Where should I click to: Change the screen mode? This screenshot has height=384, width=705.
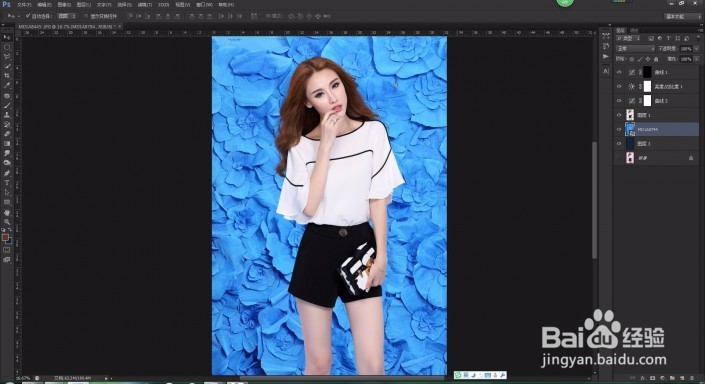pyautogui.click(x=7, y=260)
